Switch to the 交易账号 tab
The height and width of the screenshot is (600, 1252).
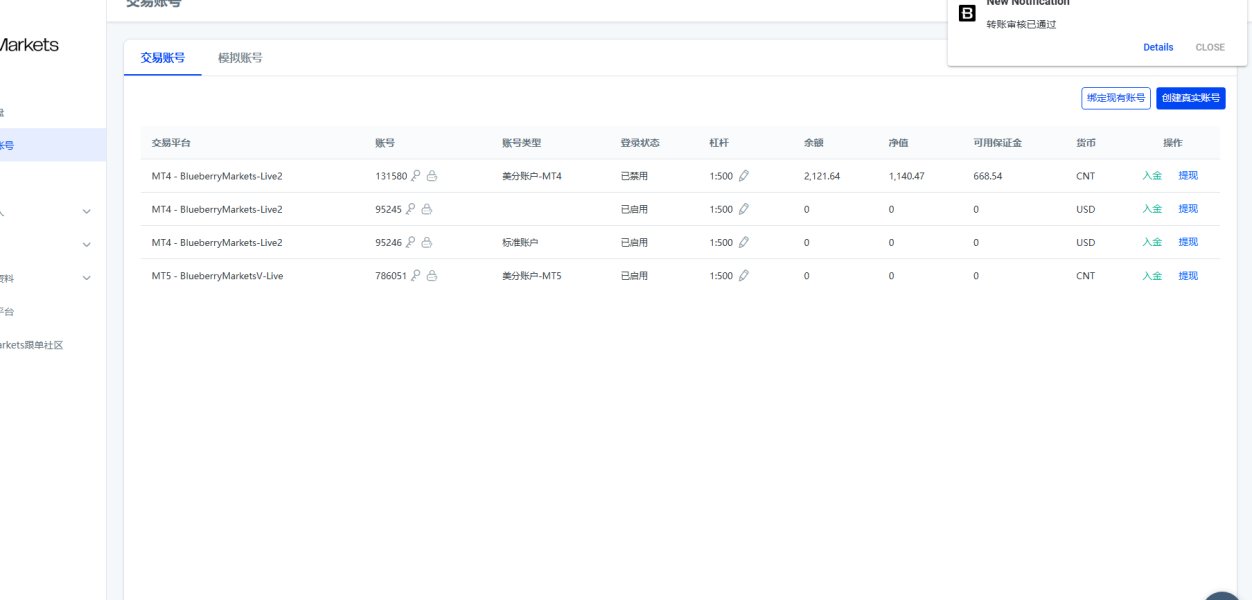coord(163,58)
